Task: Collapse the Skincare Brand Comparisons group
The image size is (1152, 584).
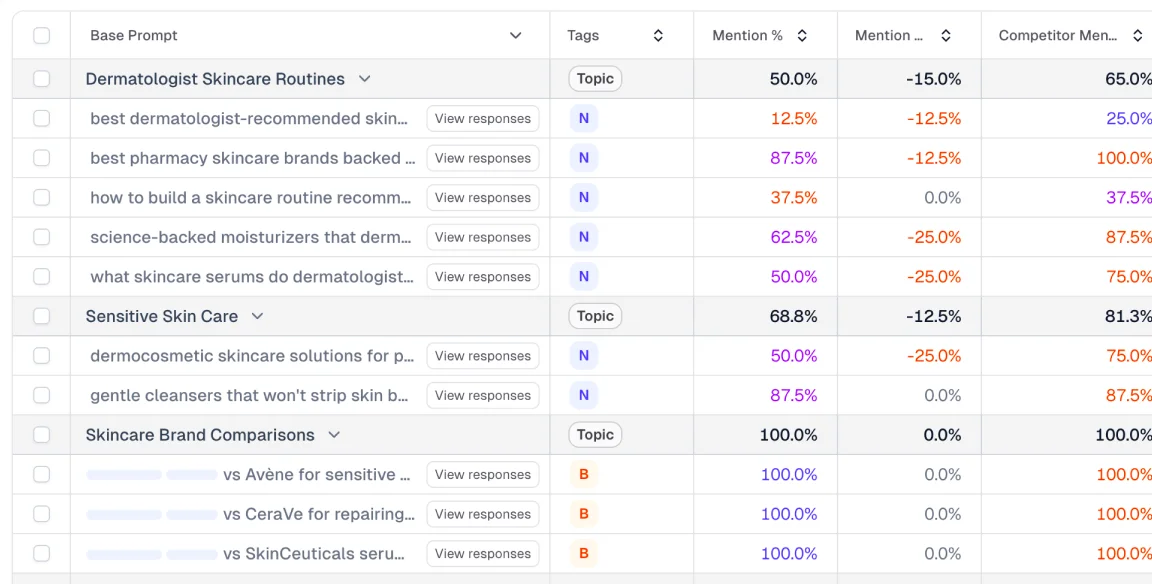Action: point(334,435)
